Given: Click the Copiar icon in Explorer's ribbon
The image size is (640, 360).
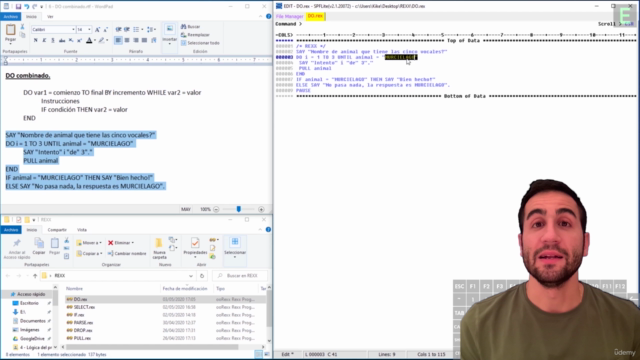Looking at the screenshot, I should pyautogui.click(x=39, y=247).
